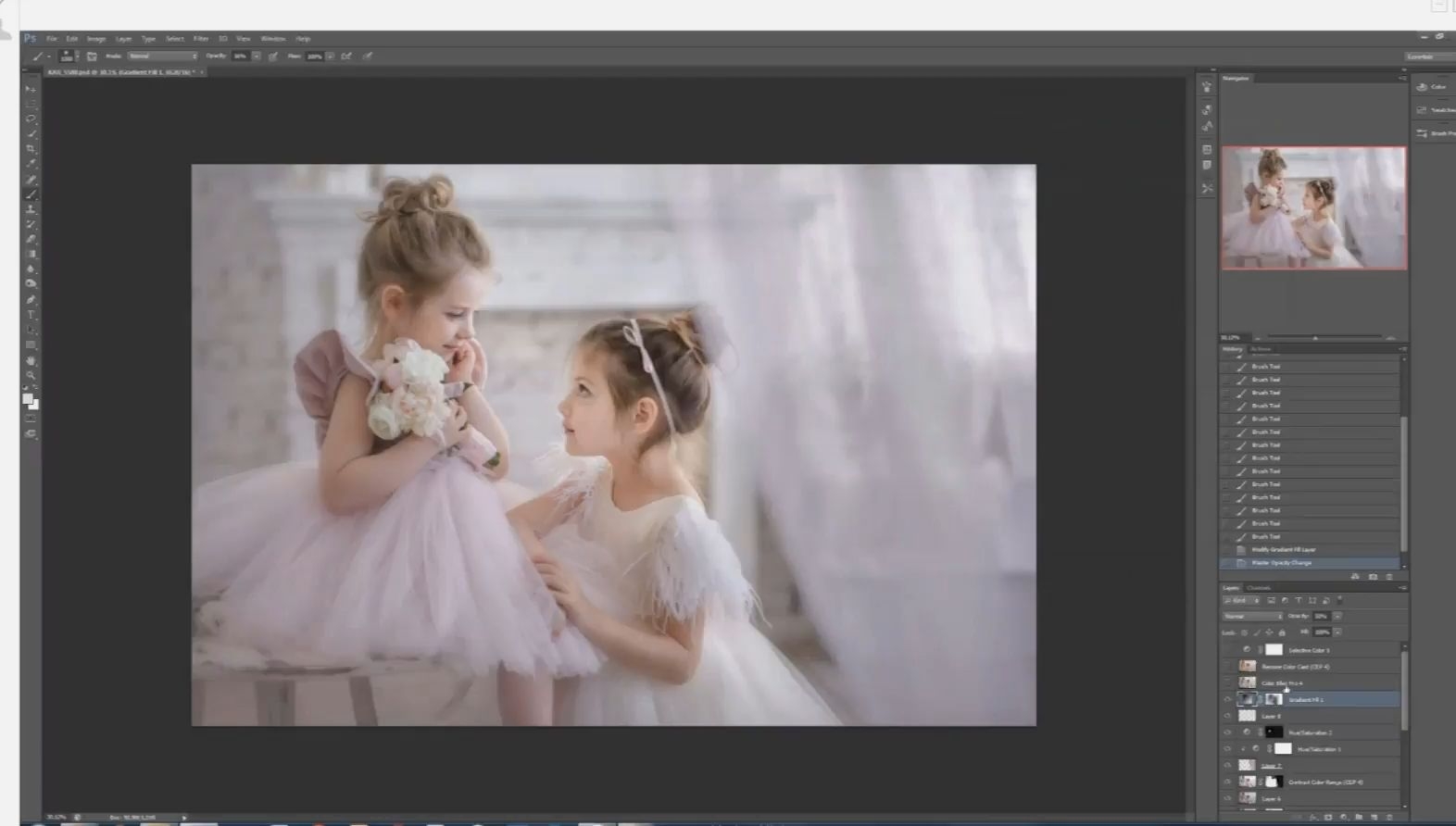Select the Lasso tool
Screen dimensions: 1456x826
click(x=31, y=119)
